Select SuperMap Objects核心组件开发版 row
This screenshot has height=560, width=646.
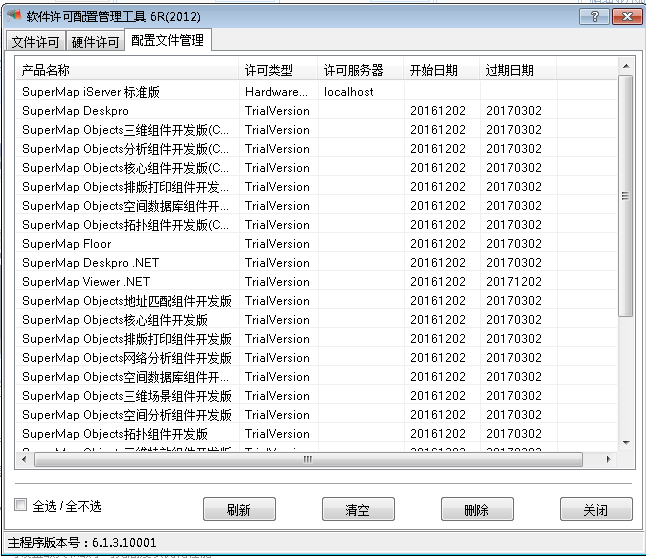[x=316, y=319]
